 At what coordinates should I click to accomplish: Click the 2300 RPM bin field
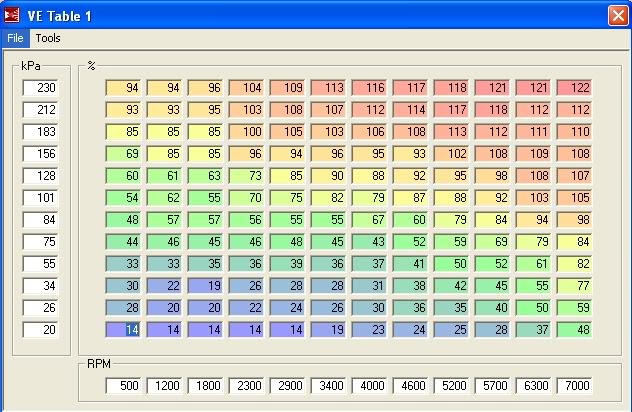click(x=246, y=386)
